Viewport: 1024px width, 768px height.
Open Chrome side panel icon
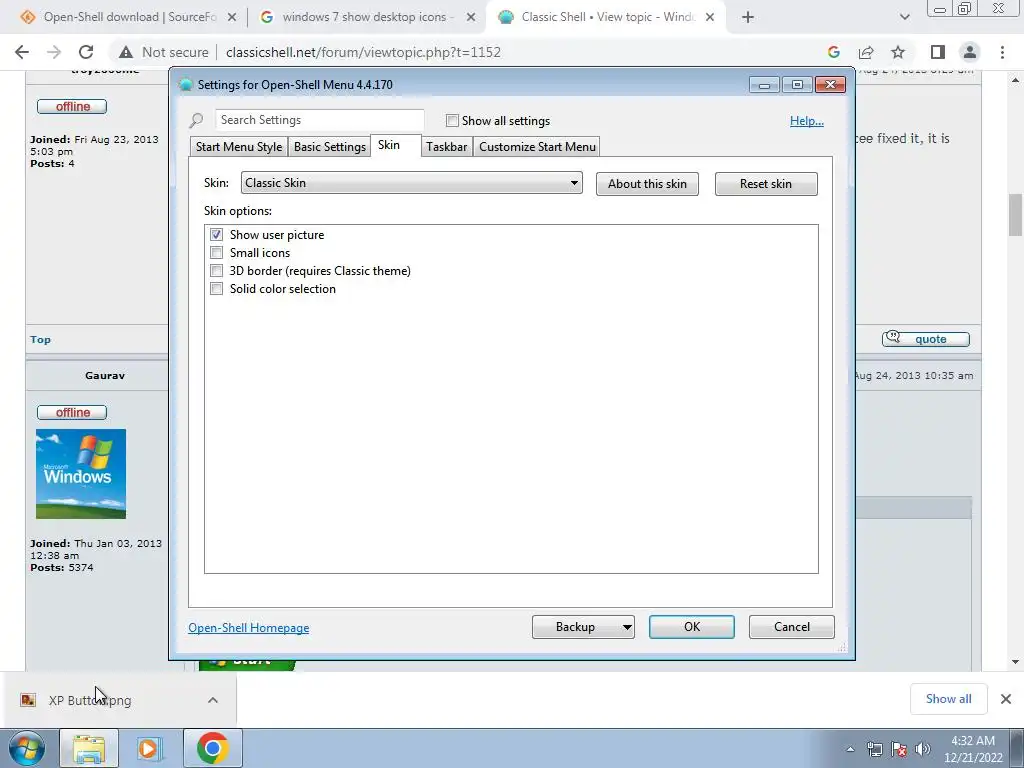(938, 52)
